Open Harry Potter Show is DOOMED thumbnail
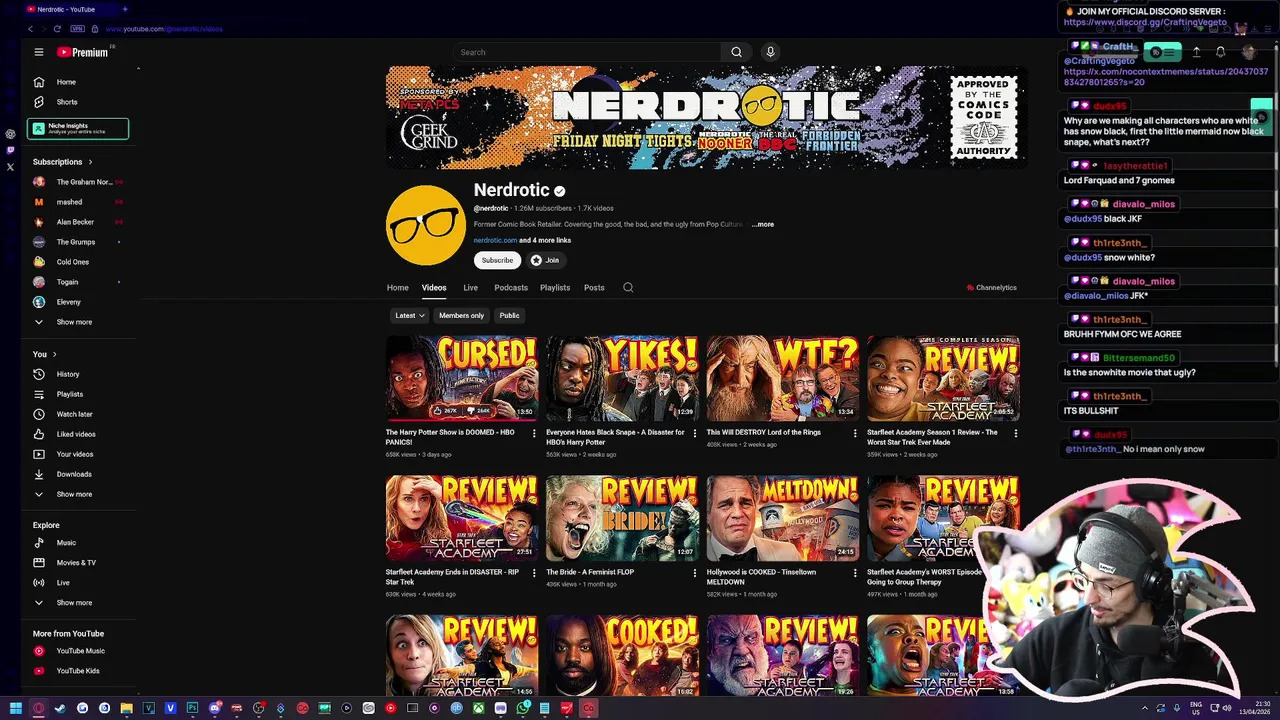The image size is (1280, 720). pyautogui.click(x=461, y=378)
